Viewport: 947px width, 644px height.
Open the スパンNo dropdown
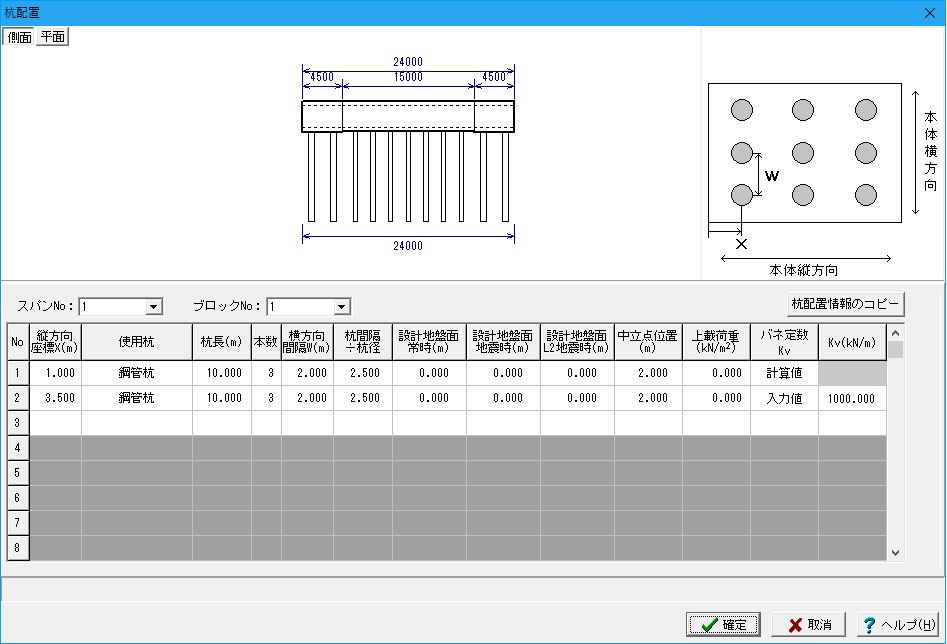click(x=153, y=307)
